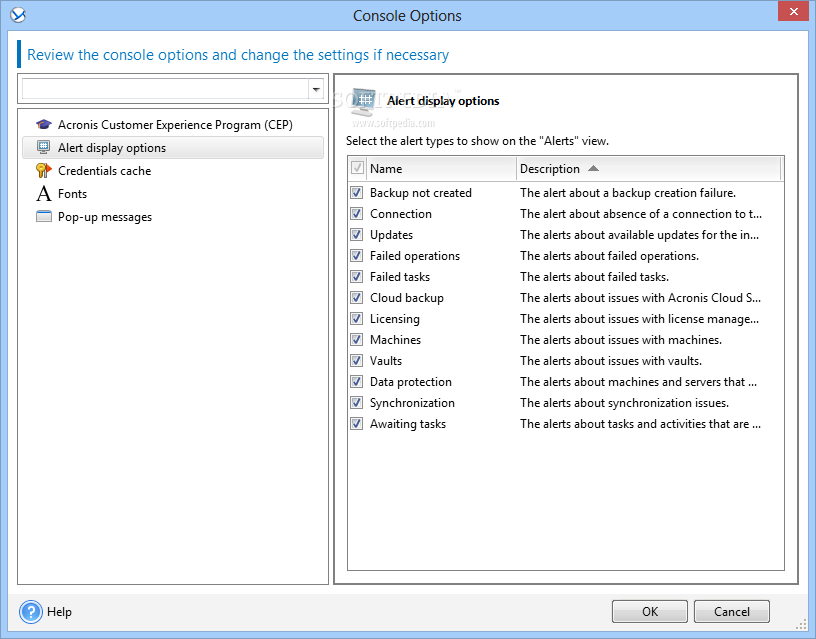Click "The alert about a backup creation failure."
The height and width of the screenshot is (639, 816).
coord(628,193)
